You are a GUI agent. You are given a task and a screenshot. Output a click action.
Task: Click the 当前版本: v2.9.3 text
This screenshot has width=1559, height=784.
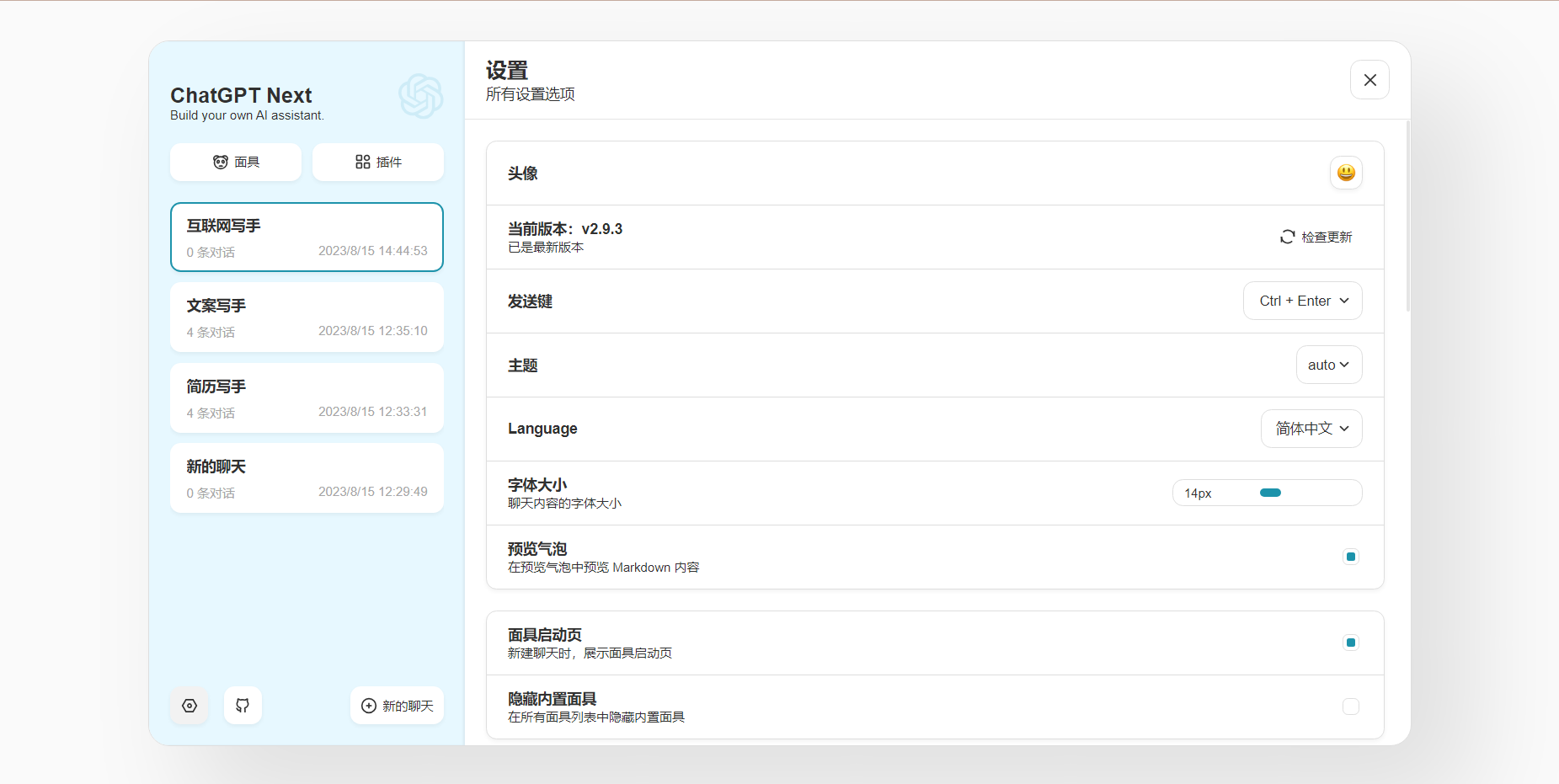tap(565, 229)
